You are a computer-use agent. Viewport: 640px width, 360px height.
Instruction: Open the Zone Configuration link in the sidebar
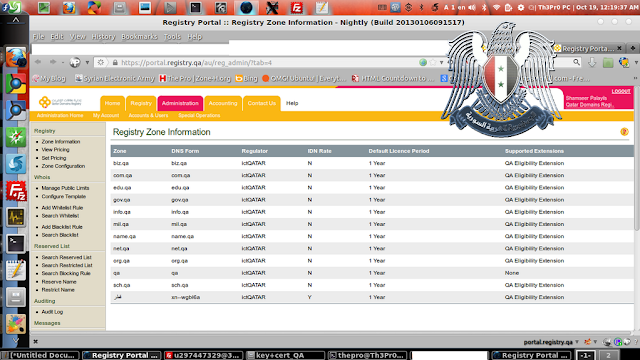pos(63,166)
